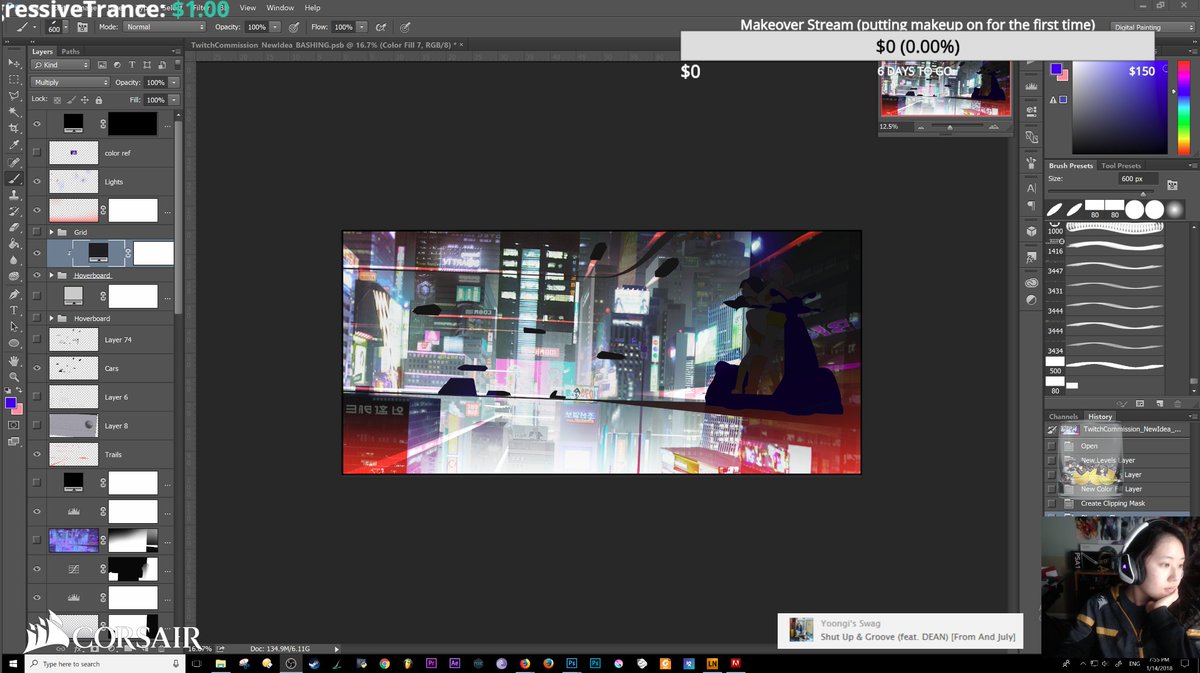
Task: Select the Lasso tool
Action: pos(14,96)
